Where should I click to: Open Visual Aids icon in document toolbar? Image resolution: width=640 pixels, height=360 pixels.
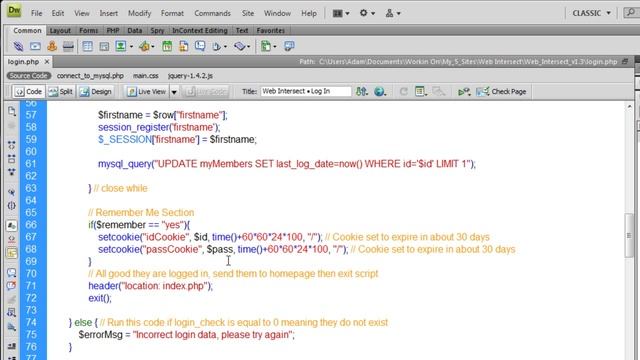(x=438, y=91)
